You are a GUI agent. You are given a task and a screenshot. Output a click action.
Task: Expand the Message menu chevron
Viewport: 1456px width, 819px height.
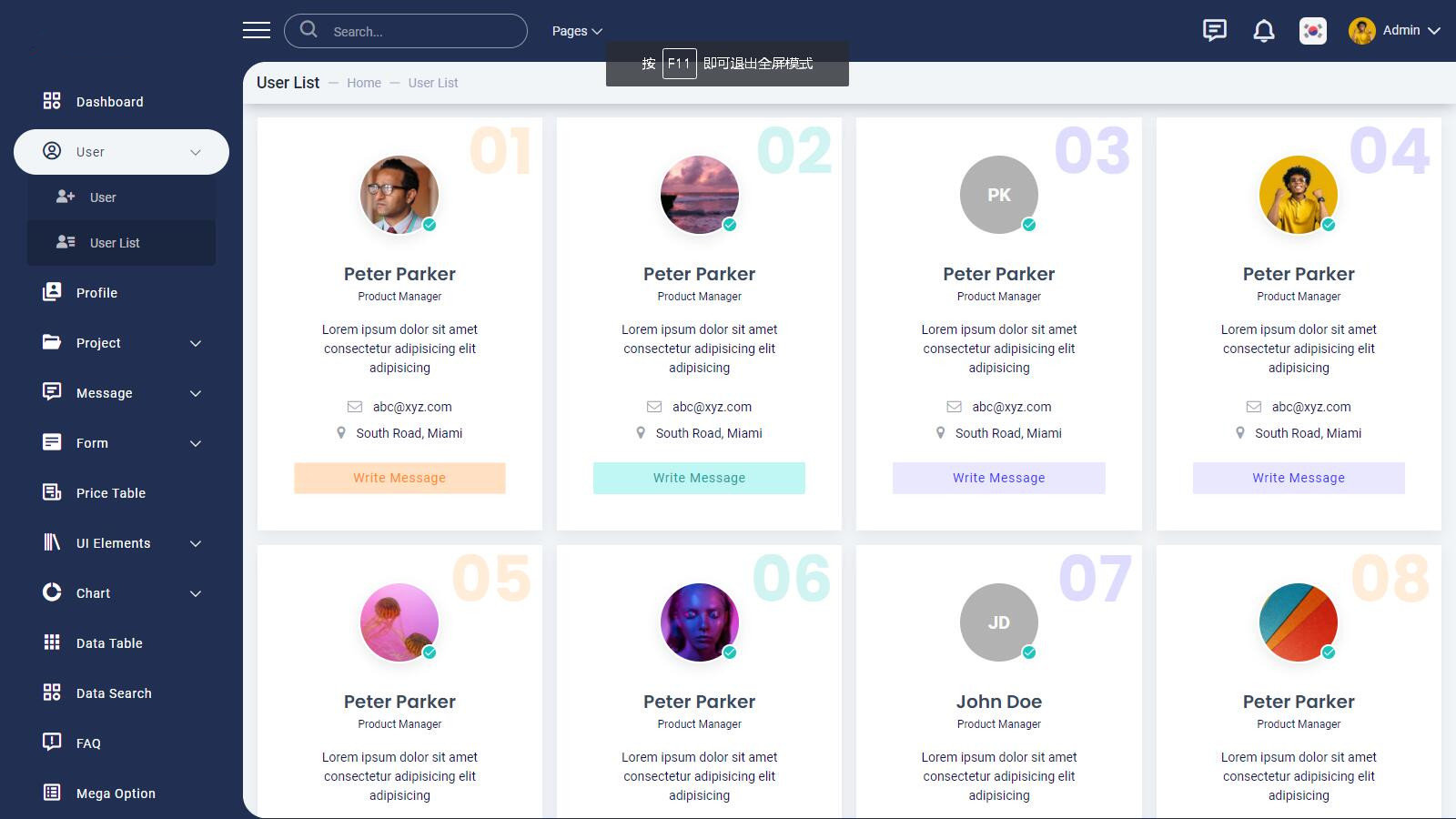pyautogui.click(x=196, y=393)
